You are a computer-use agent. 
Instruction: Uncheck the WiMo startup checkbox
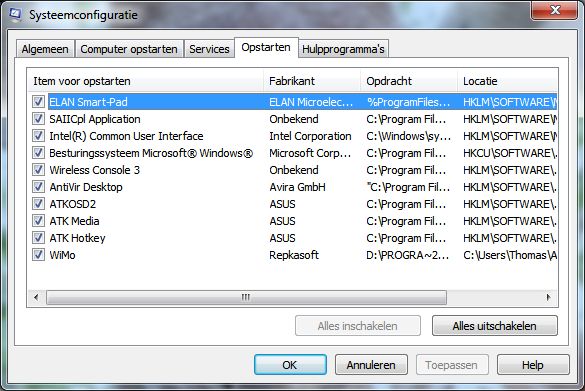38,255
